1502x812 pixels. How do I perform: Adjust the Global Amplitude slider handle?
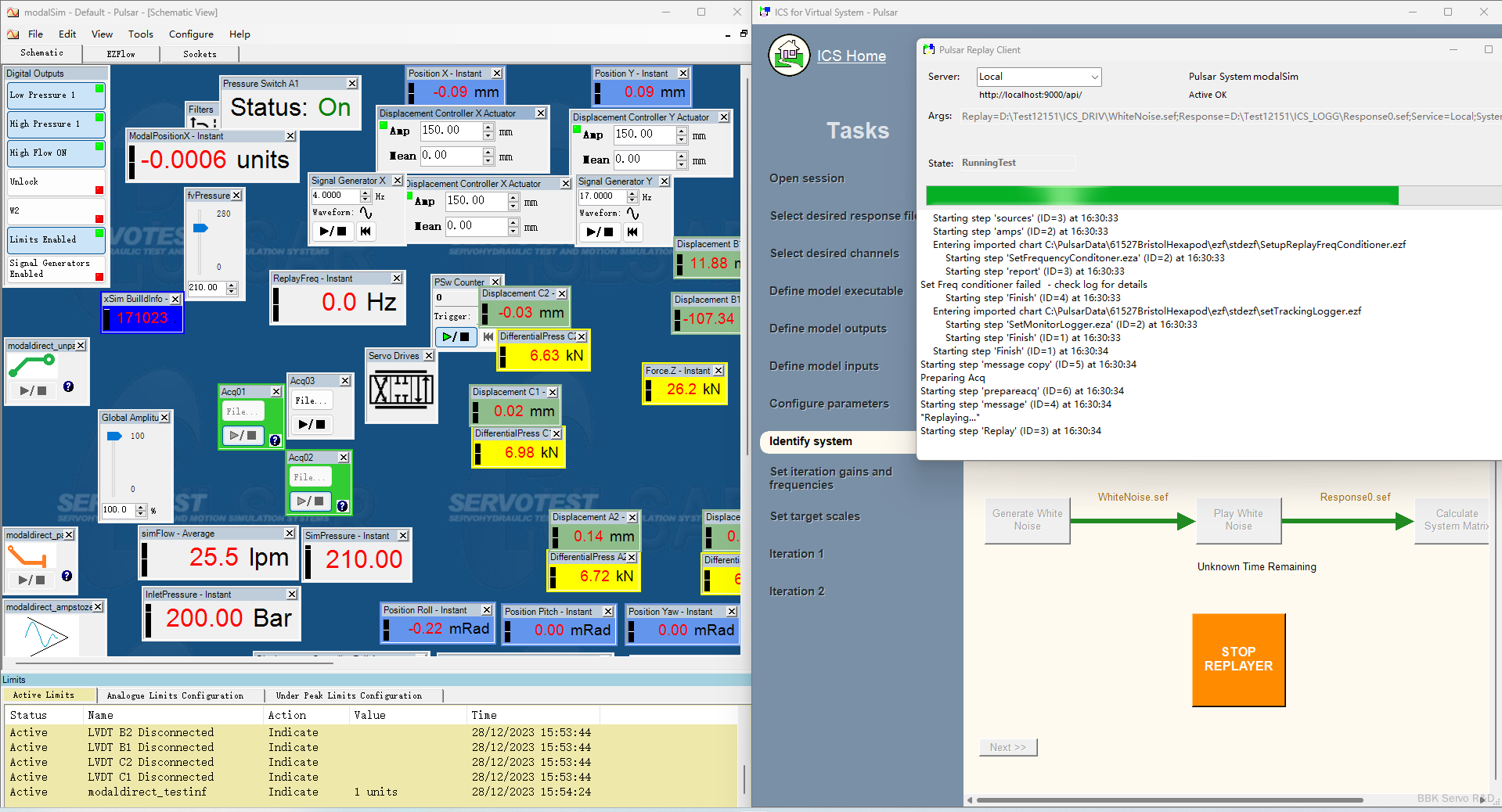click(x=114, y=437)
